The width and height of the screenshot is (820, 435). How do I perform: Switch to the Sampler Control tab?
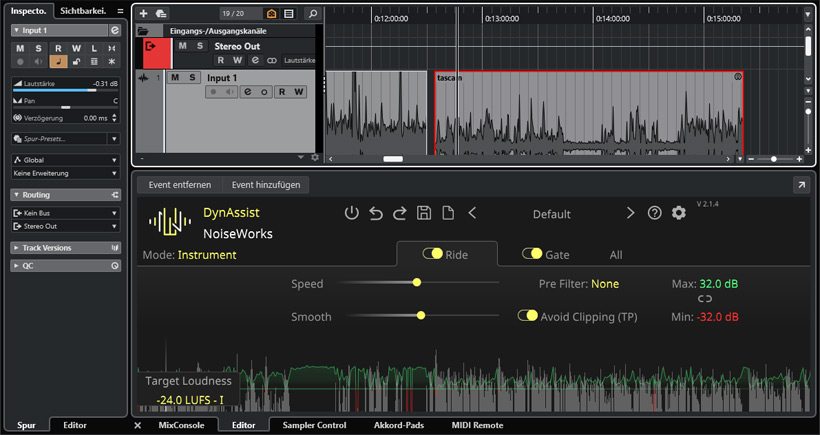point(315,426)
